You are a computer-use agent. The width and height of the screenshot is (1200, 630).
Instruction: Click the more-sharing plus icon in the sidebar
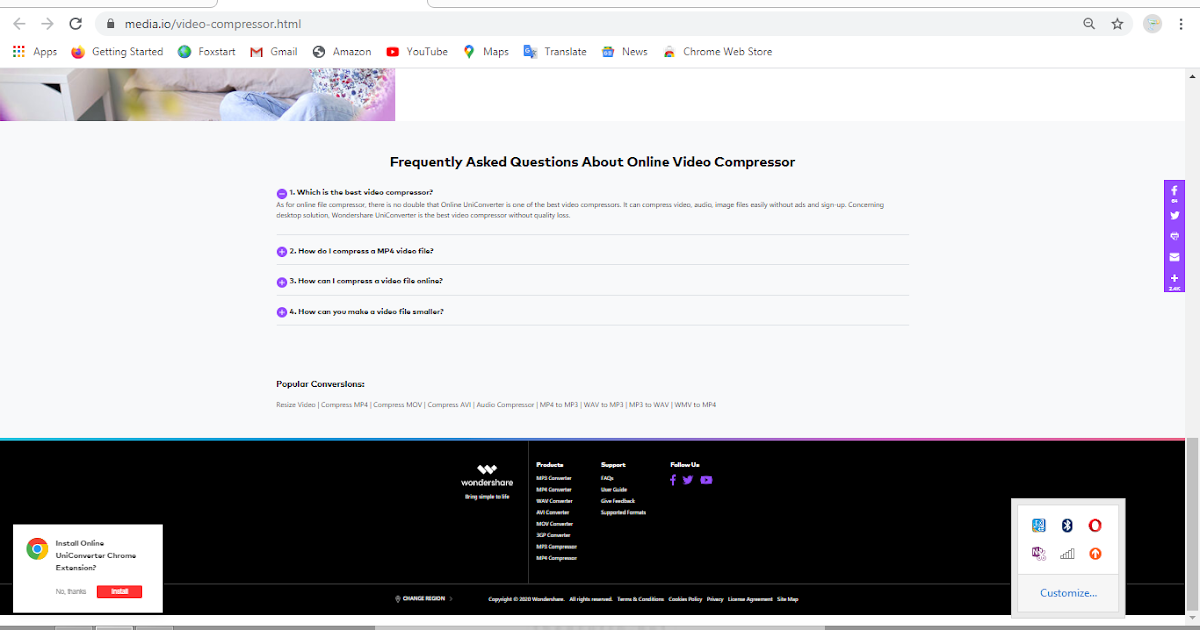[x=1174, y=278]
